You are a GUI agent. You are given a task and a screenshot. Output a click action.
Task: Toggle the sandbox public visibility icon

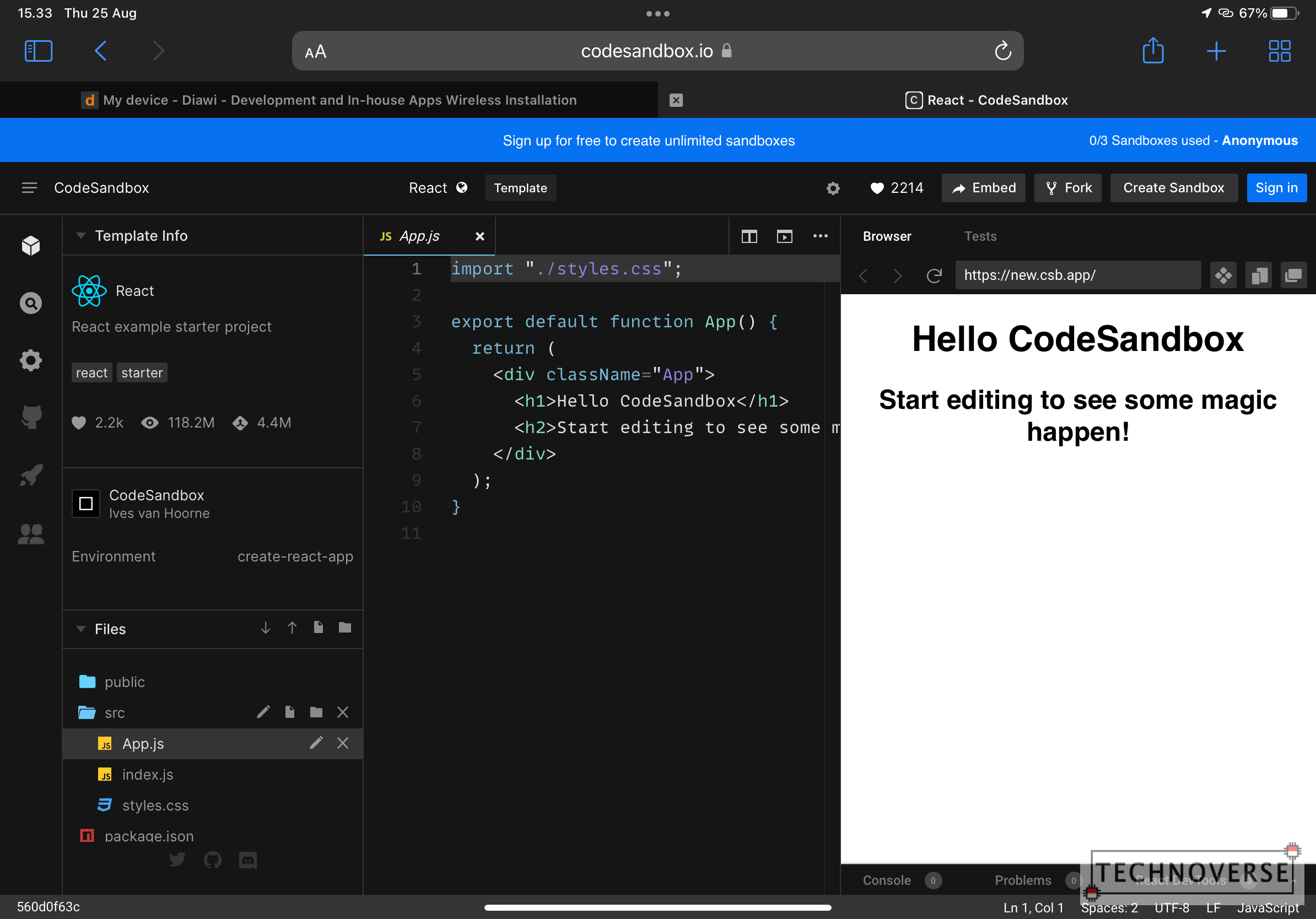tap(462, 187)
